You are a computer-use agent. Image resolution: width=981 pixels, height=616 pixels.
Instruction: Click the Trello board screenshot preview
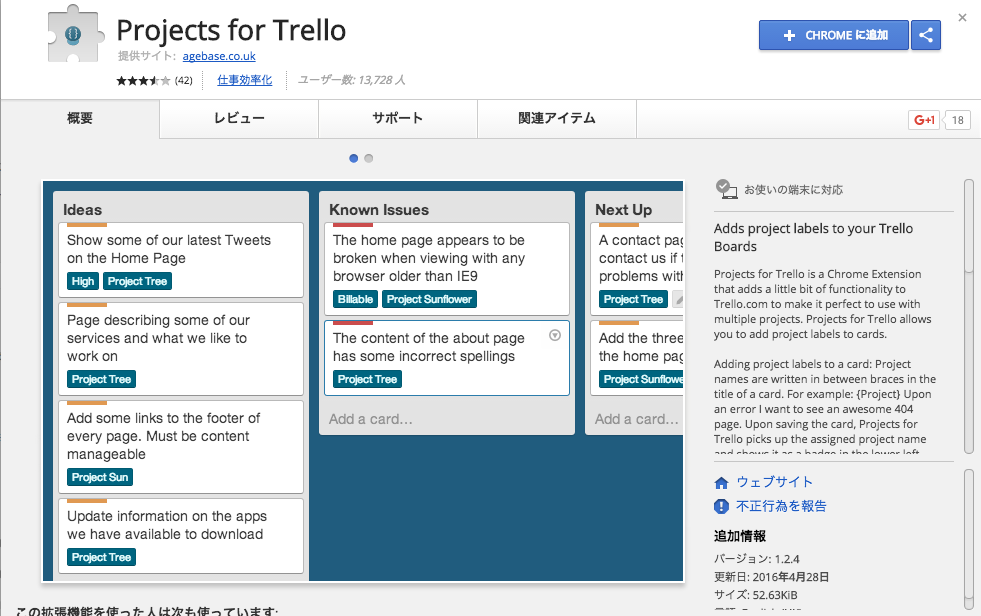[x=363, y=381]
